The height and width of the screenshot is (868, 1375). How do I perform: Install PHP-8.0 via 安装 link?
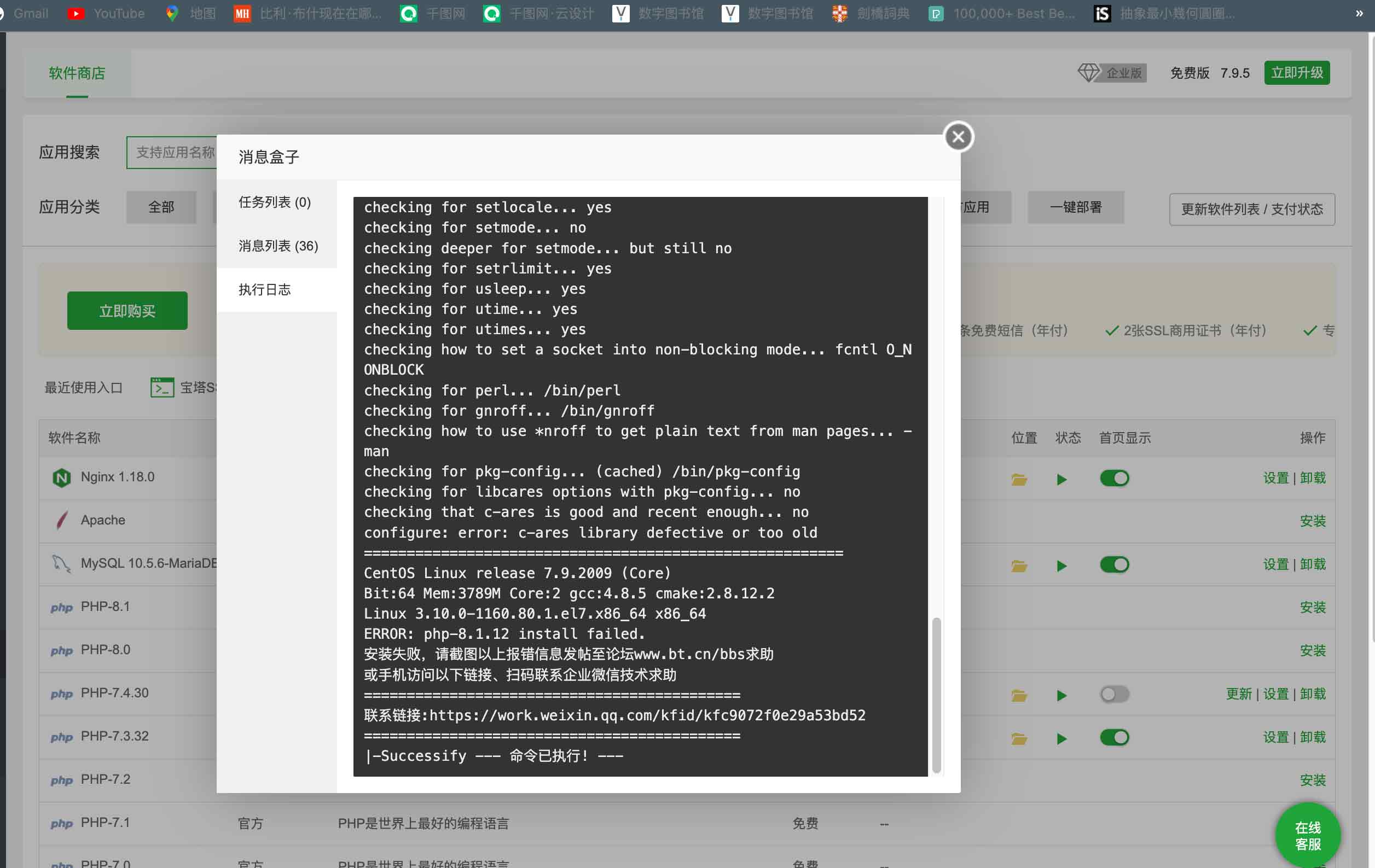coord(1313,650)
